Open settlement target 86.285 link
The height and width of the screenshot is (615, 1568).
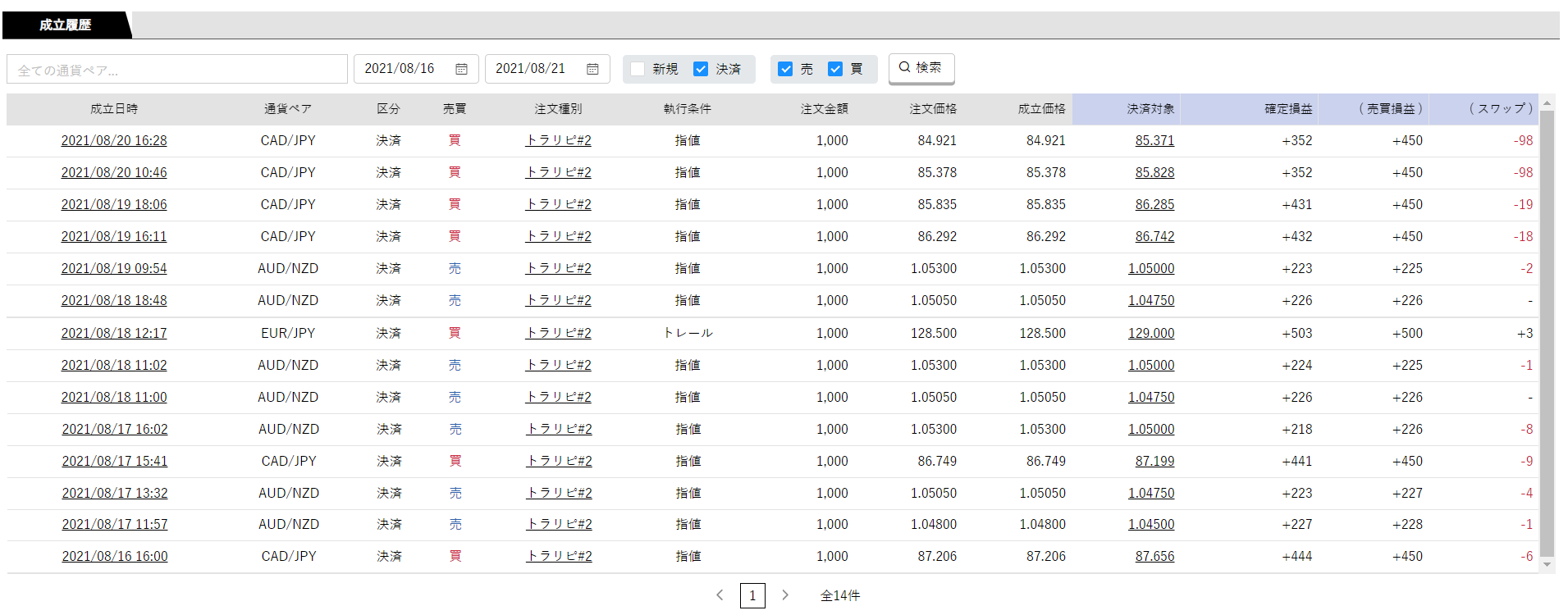coord(1154,204)
